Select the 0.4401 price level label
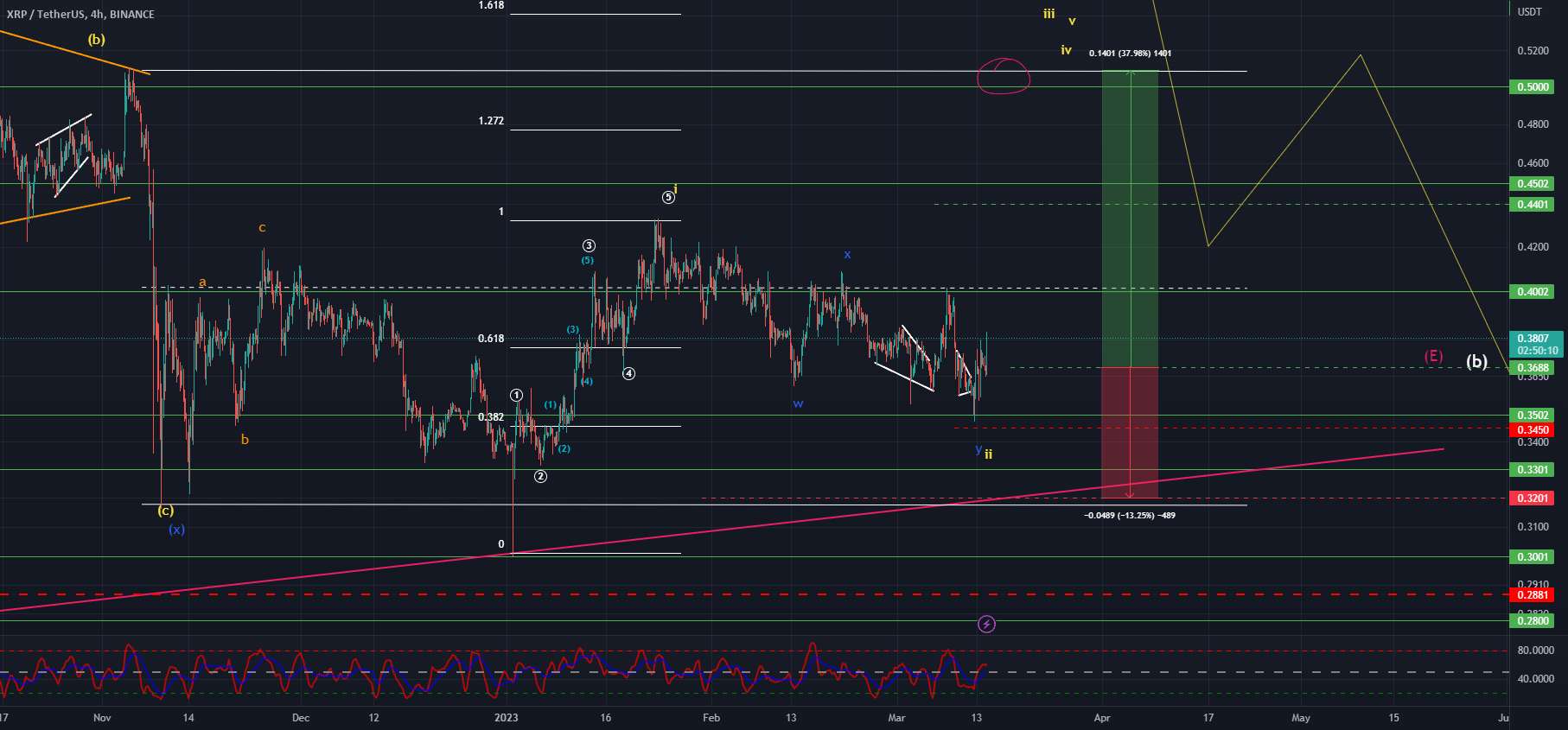 coord(1532,205)
